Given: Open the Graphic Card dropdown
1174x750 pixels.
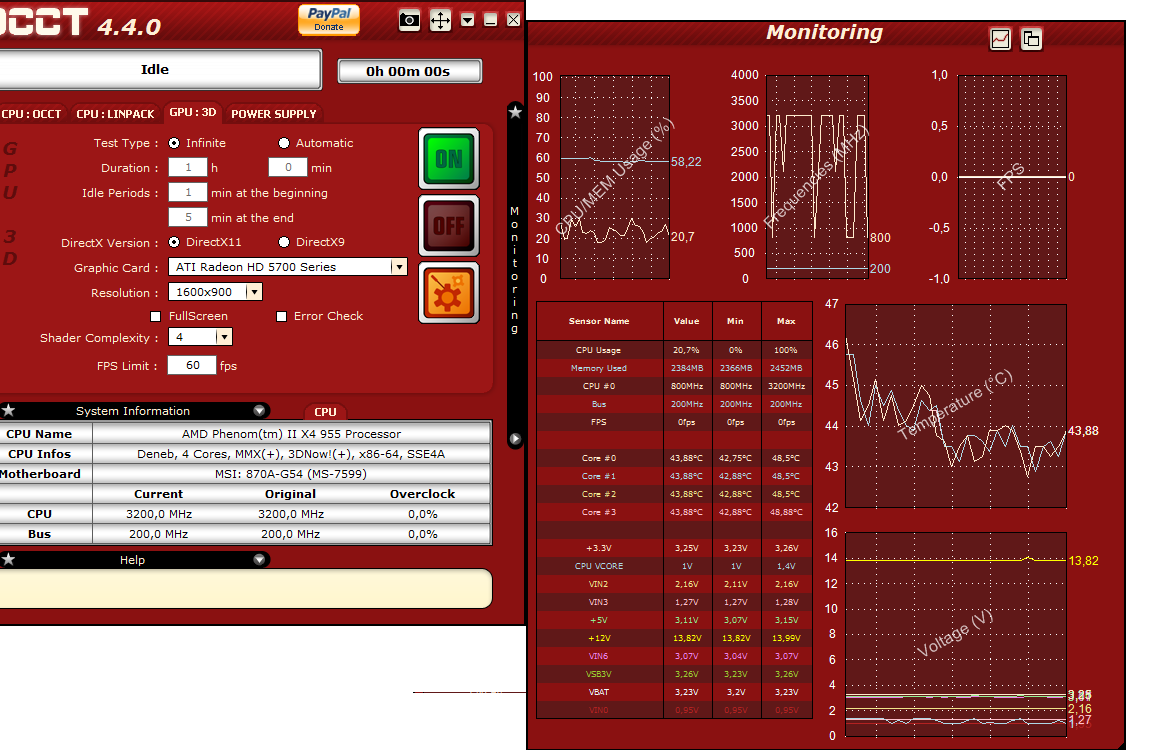Looking at the screenshot, I should 399,267.
